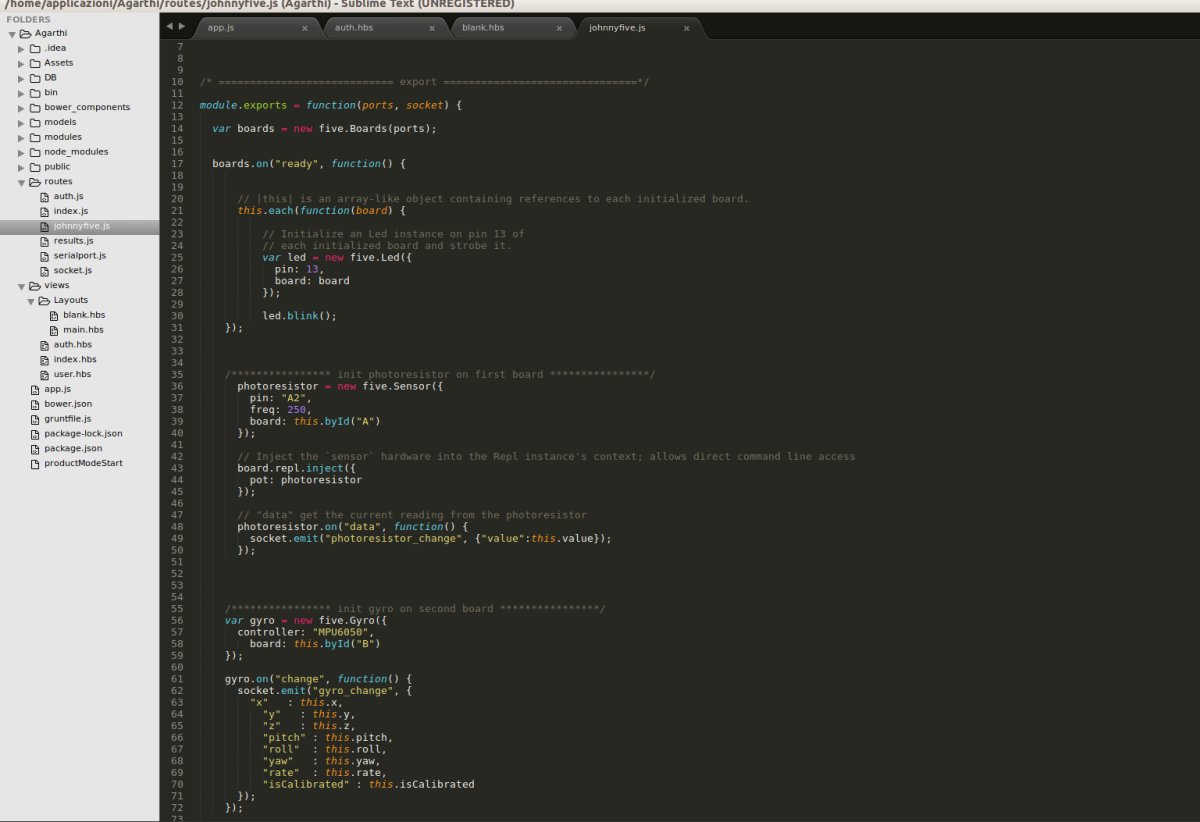Expand the bin folder arrow

[x=22, y=93]
